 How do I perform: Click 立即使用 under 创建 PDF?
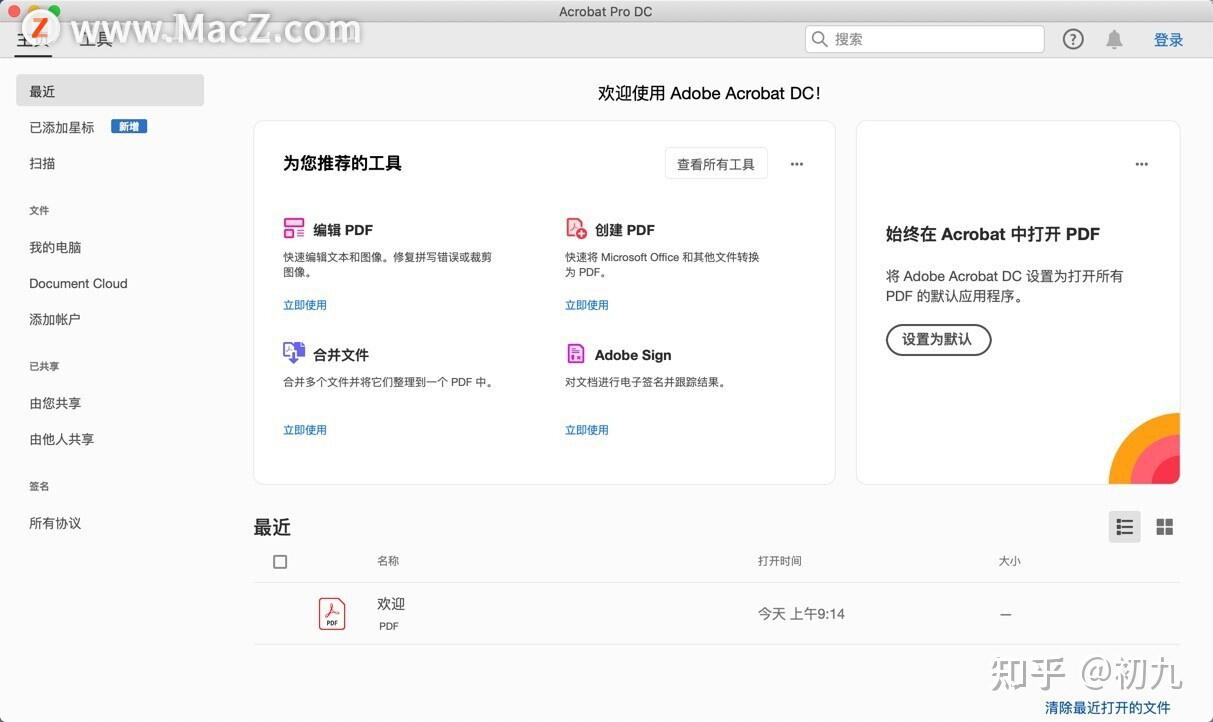coord(587,305)
